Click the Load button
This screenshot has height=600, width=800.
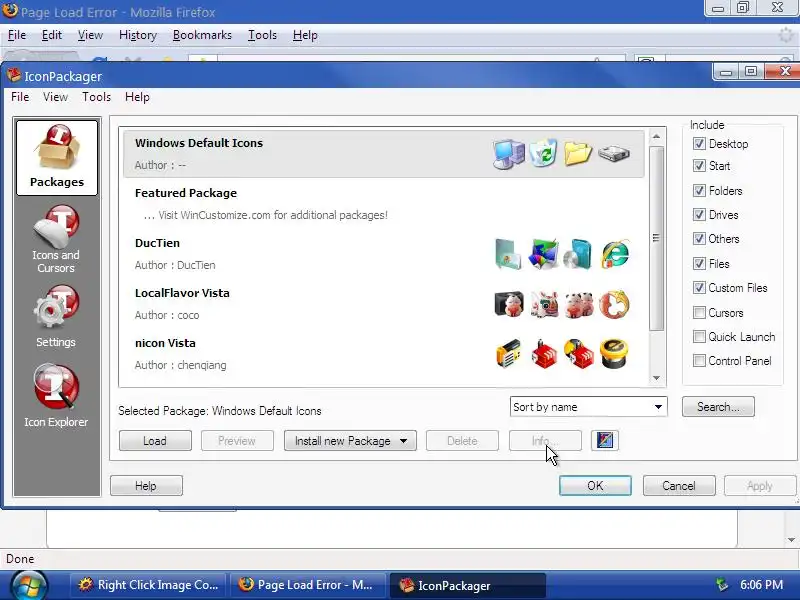click(155, 441)
